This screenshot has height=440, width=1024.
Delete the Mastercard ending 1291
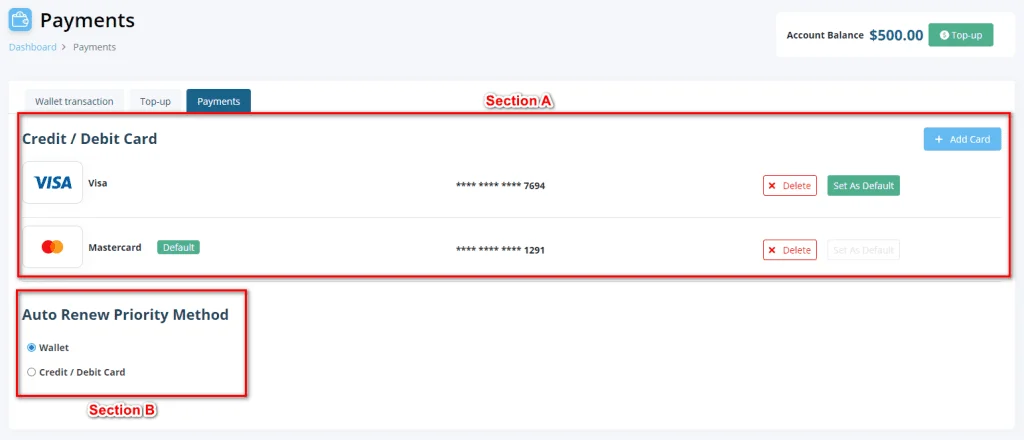[790, 250]
